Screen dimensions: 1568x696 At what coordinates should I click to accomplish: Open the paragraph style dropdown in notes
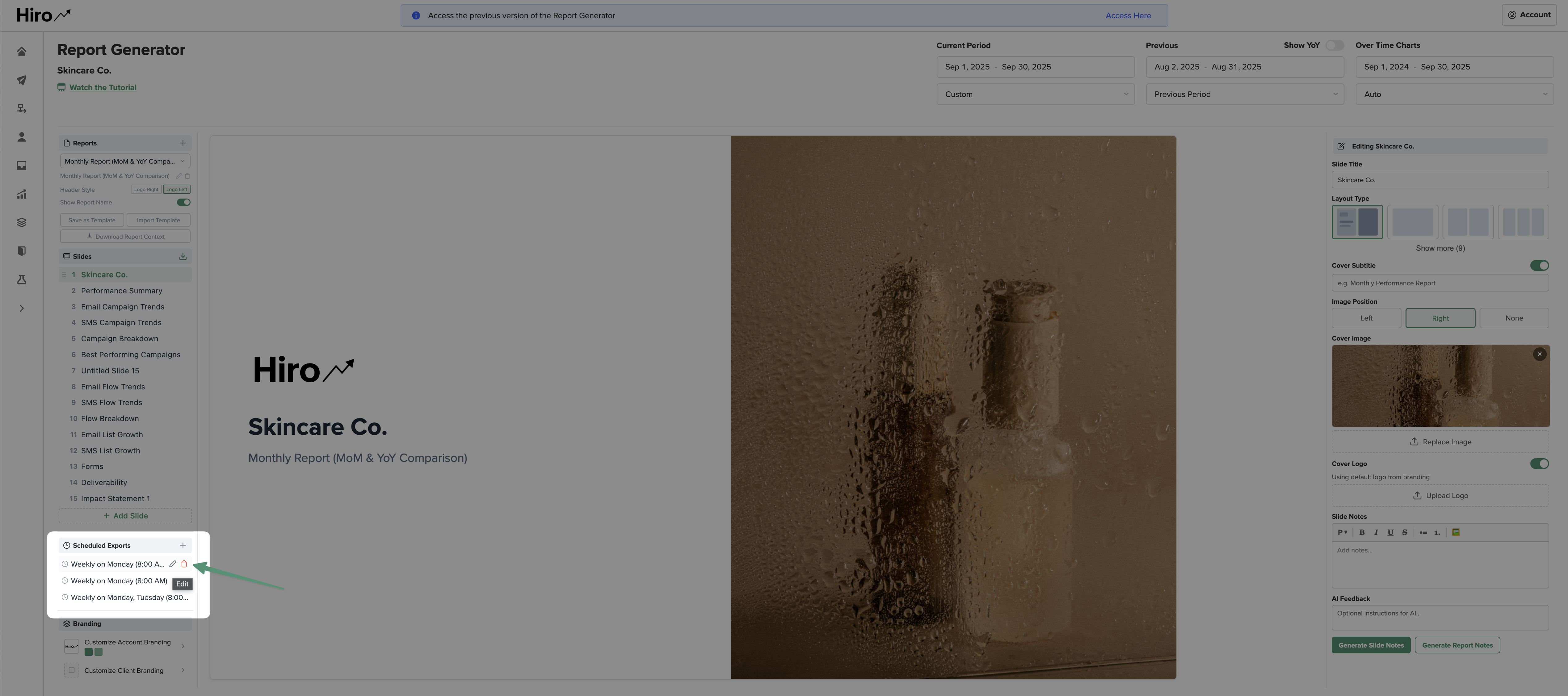pos(1342,532)
